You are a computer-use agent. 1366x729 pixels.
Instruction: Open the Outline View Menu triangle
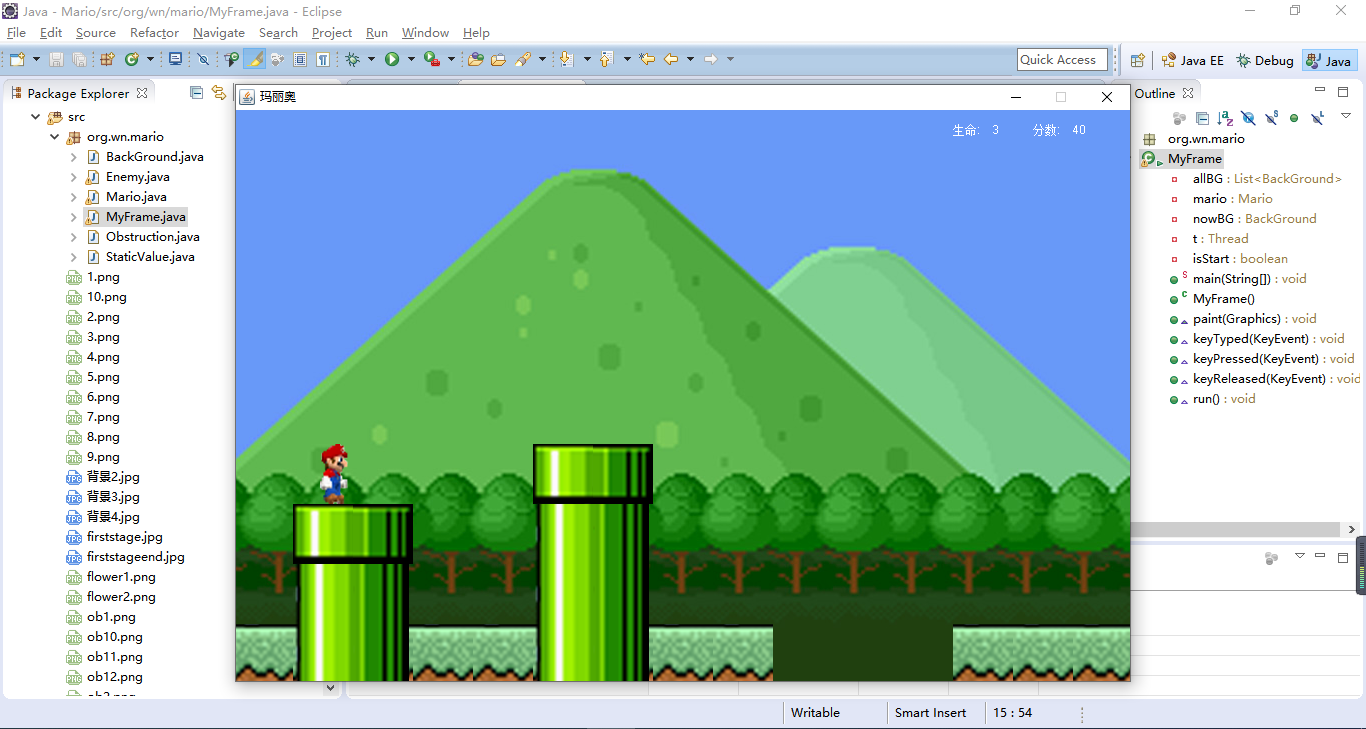click(1346, 116)
